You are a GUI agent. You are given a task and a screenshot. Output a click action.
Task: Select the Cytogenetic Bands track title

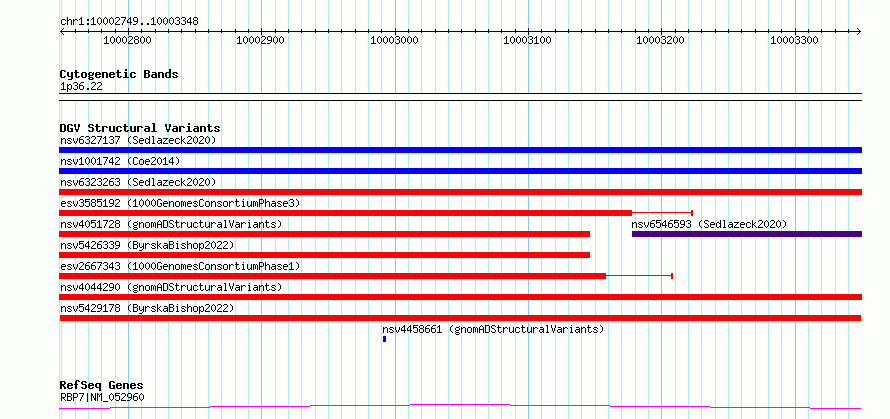pyautogui.click(x=119, y=74)
